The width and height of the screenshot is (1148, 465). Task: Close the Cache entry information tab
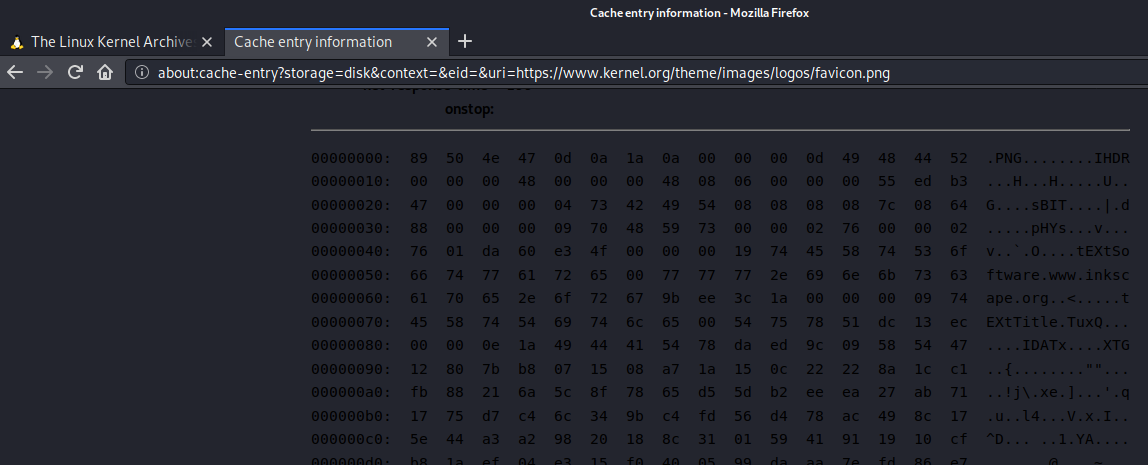[432, 42]
